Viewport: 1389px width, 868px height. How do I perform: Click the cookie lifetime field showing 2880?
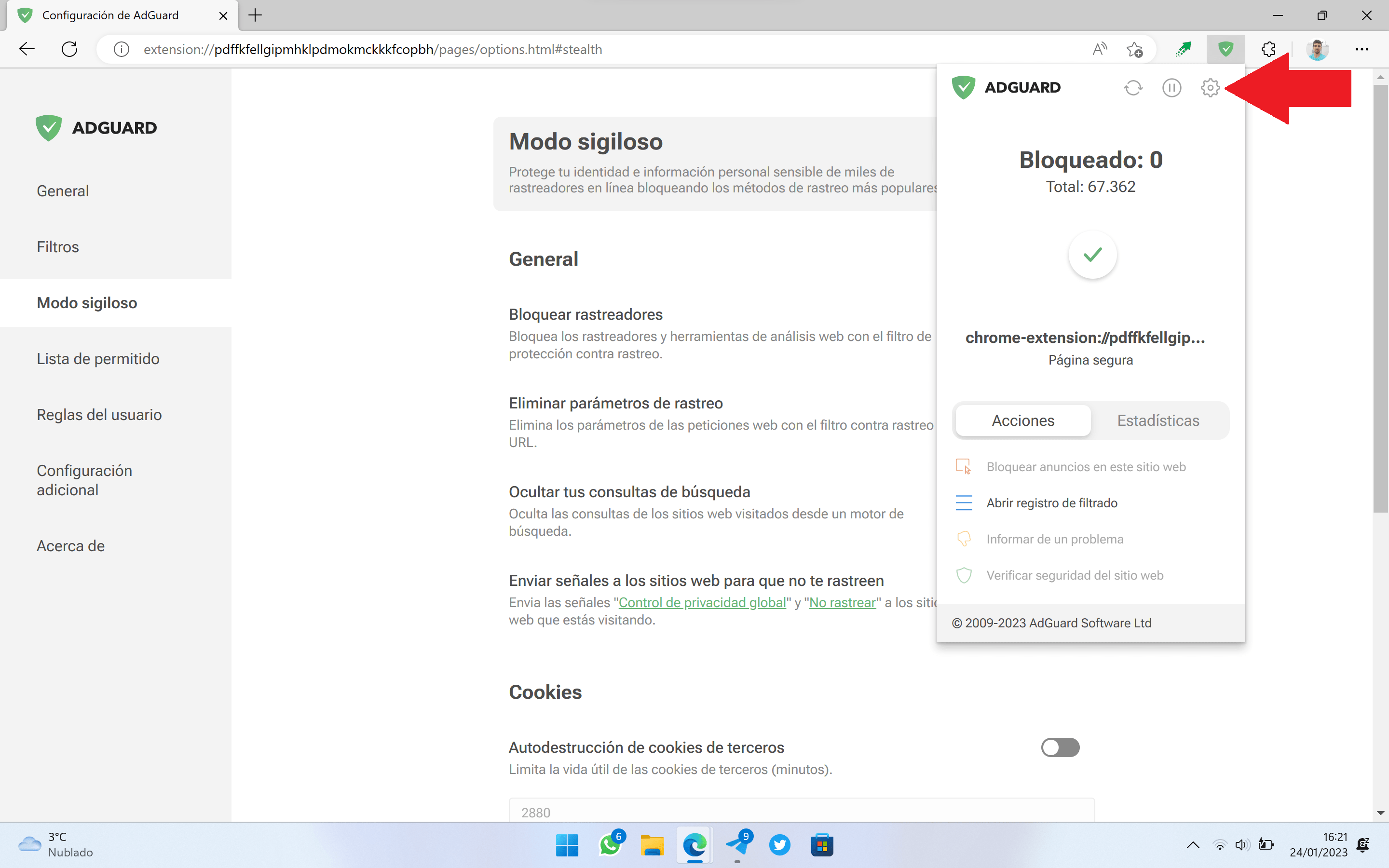(x=801, y=811)
